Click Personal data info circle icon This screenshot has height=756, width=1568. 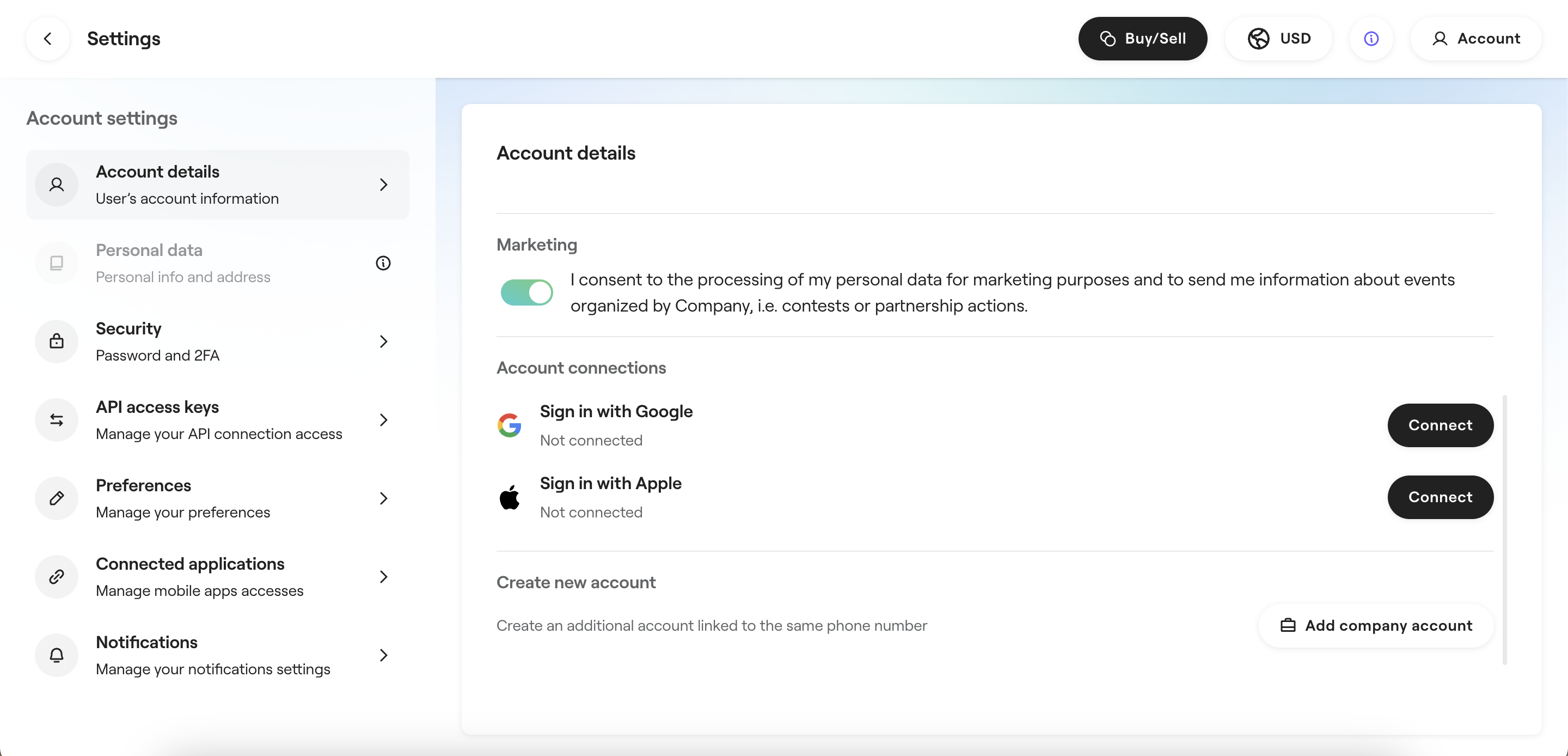(x=383, y=263)
